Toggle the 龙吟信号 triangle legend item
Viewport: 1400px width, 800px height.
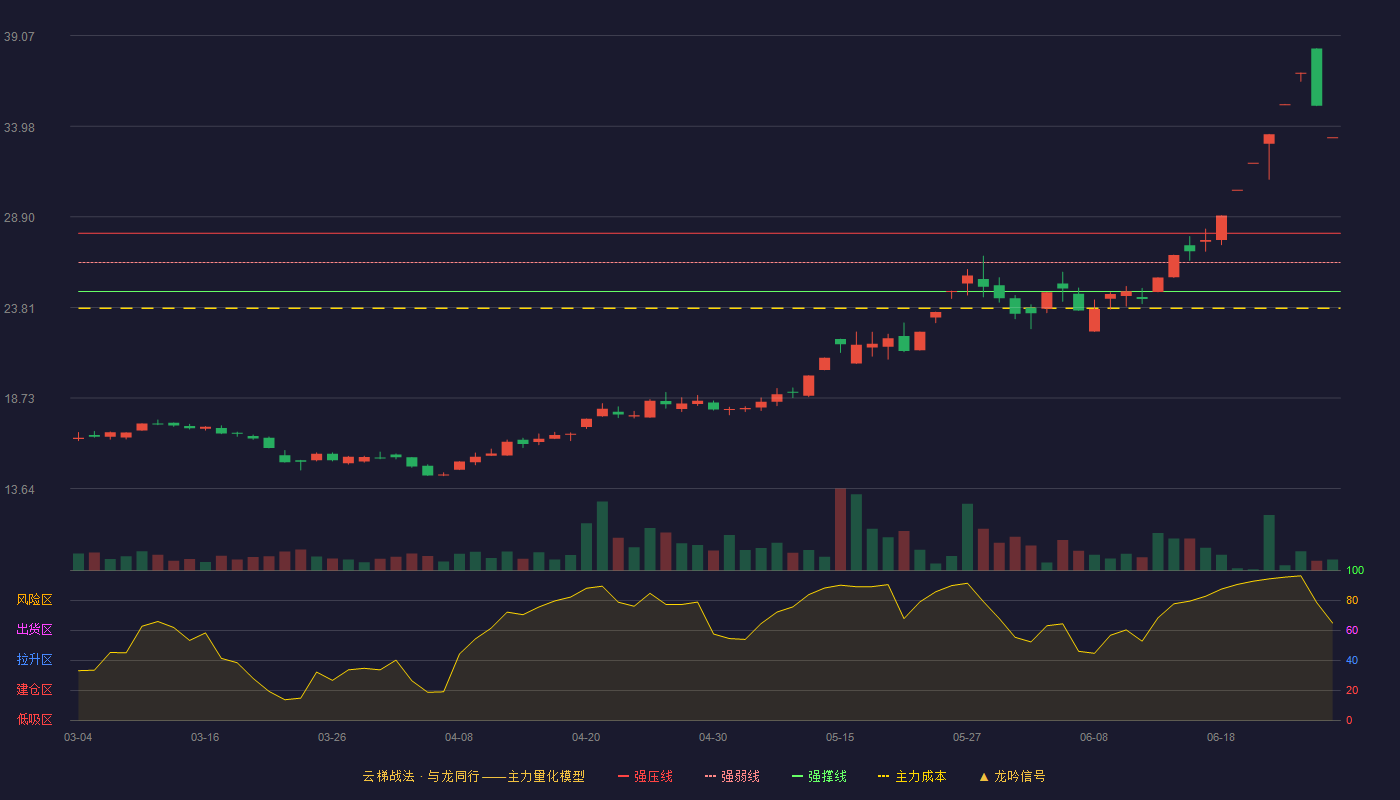1011,776
